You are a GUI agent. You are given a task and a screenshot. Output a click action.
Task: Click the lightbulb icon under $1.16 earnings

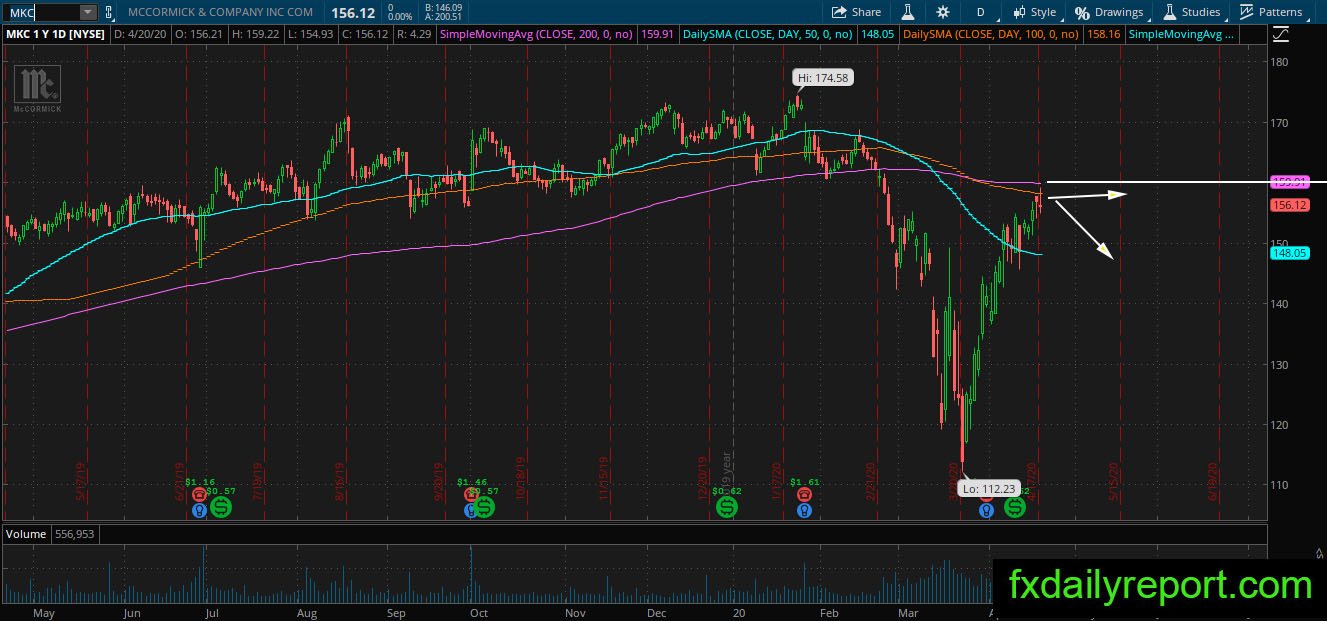coord(199,510)
